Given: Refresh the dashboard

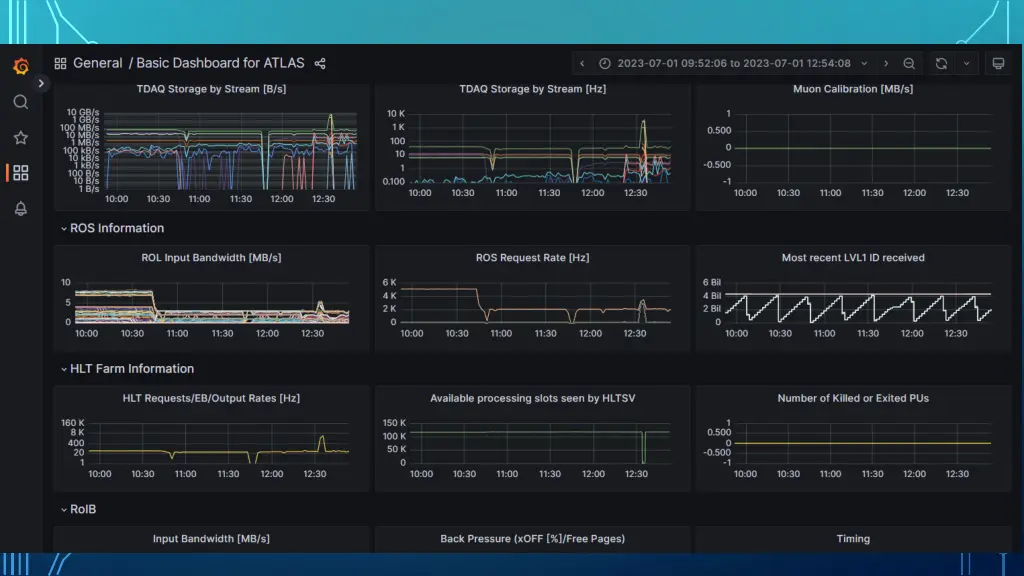Looking at the screenshot, I should pos(941,63).
